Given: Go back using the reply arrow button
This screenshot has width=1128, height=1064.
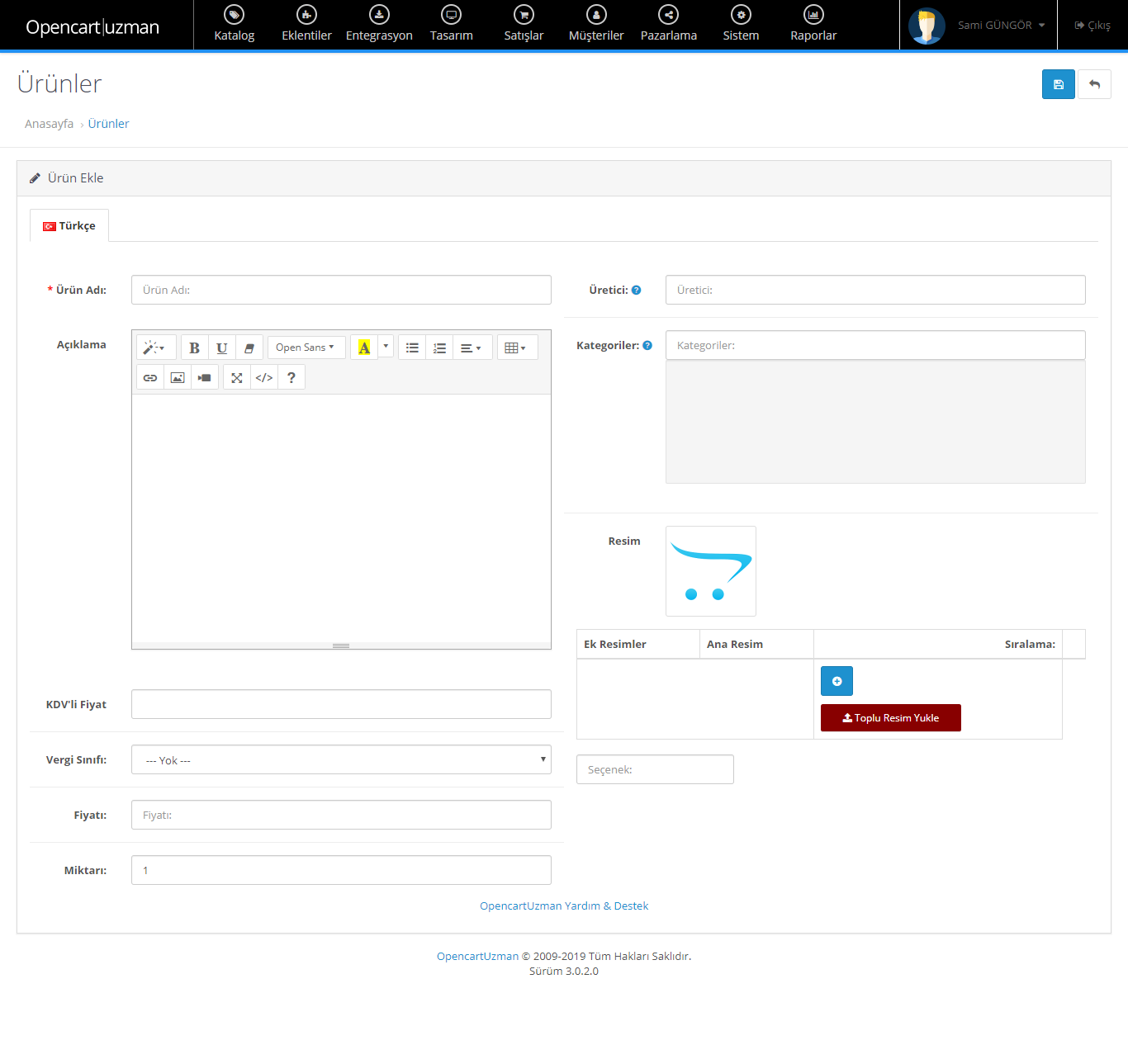Looking at the screenshot, I should click(x=1095, y=84).
